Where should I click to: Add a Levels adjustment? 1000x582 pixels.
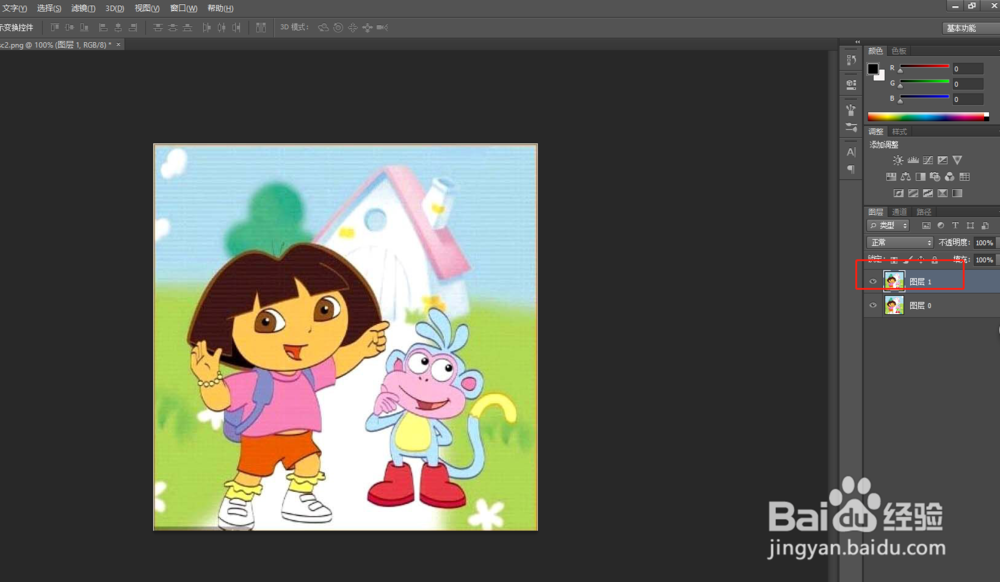[913, 160]
